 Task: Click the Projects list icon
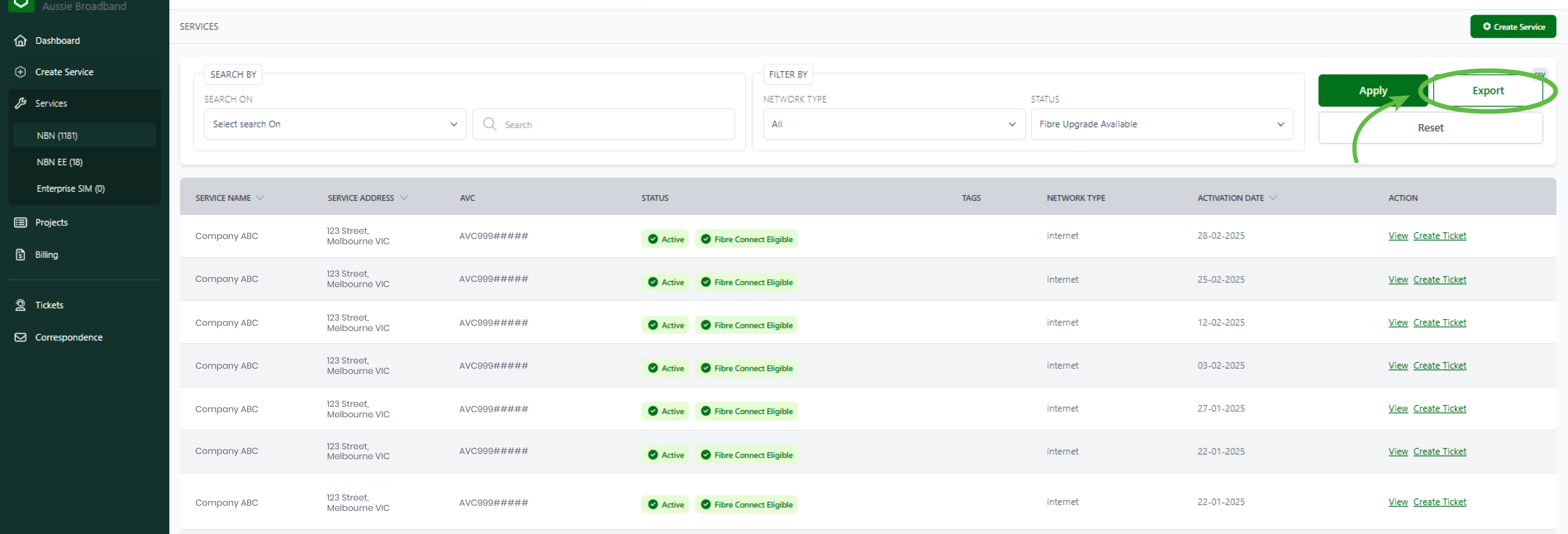pyautogui.click(x=20, y=222)
